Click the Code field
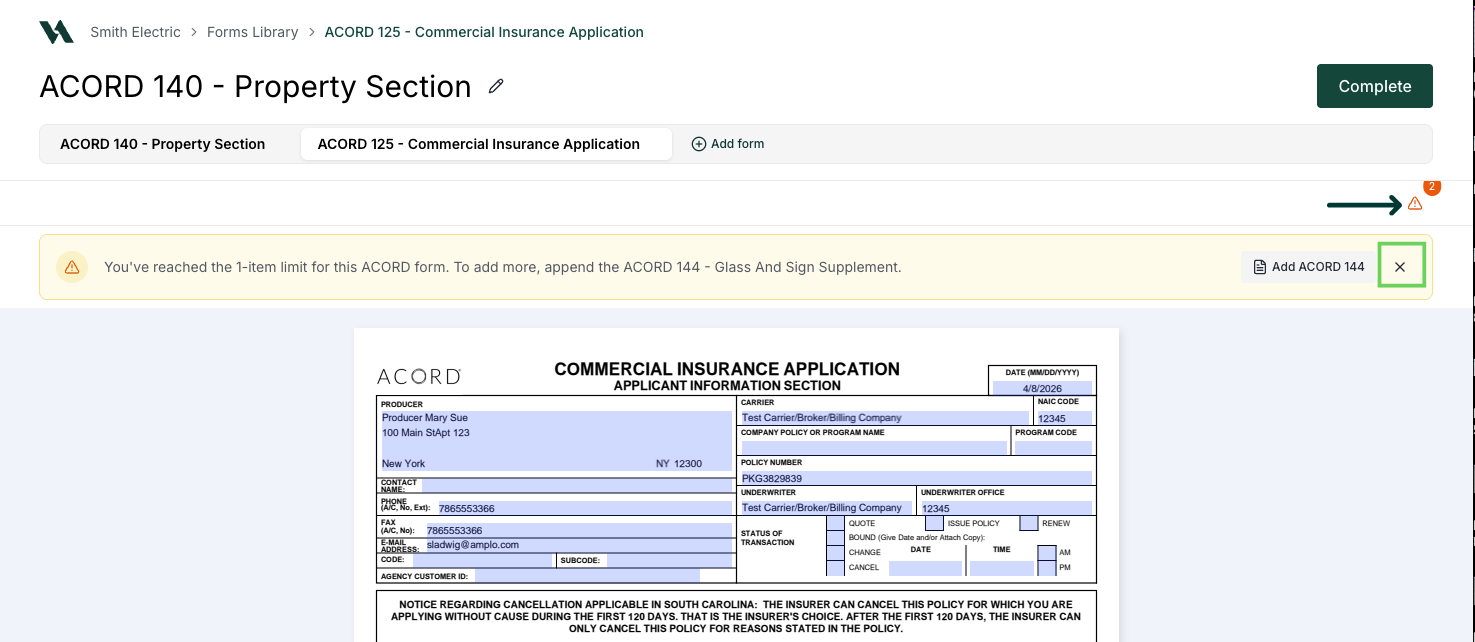Image resolution: width=1475 pixels, height=642 pixels. (483, 560)
